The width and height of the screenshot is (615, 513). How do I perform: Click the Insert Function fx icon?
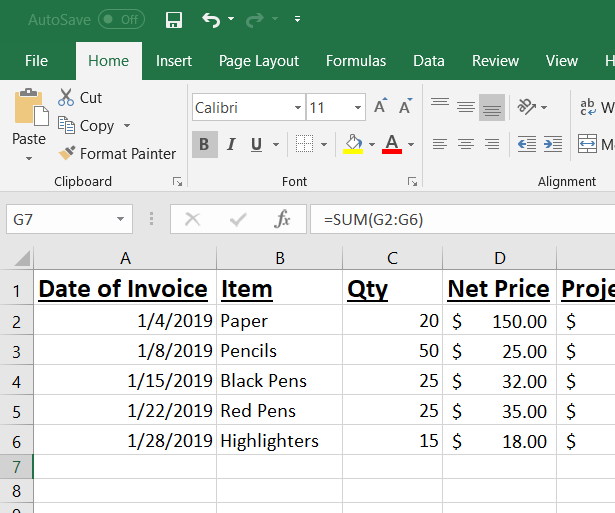click(283, 219)
